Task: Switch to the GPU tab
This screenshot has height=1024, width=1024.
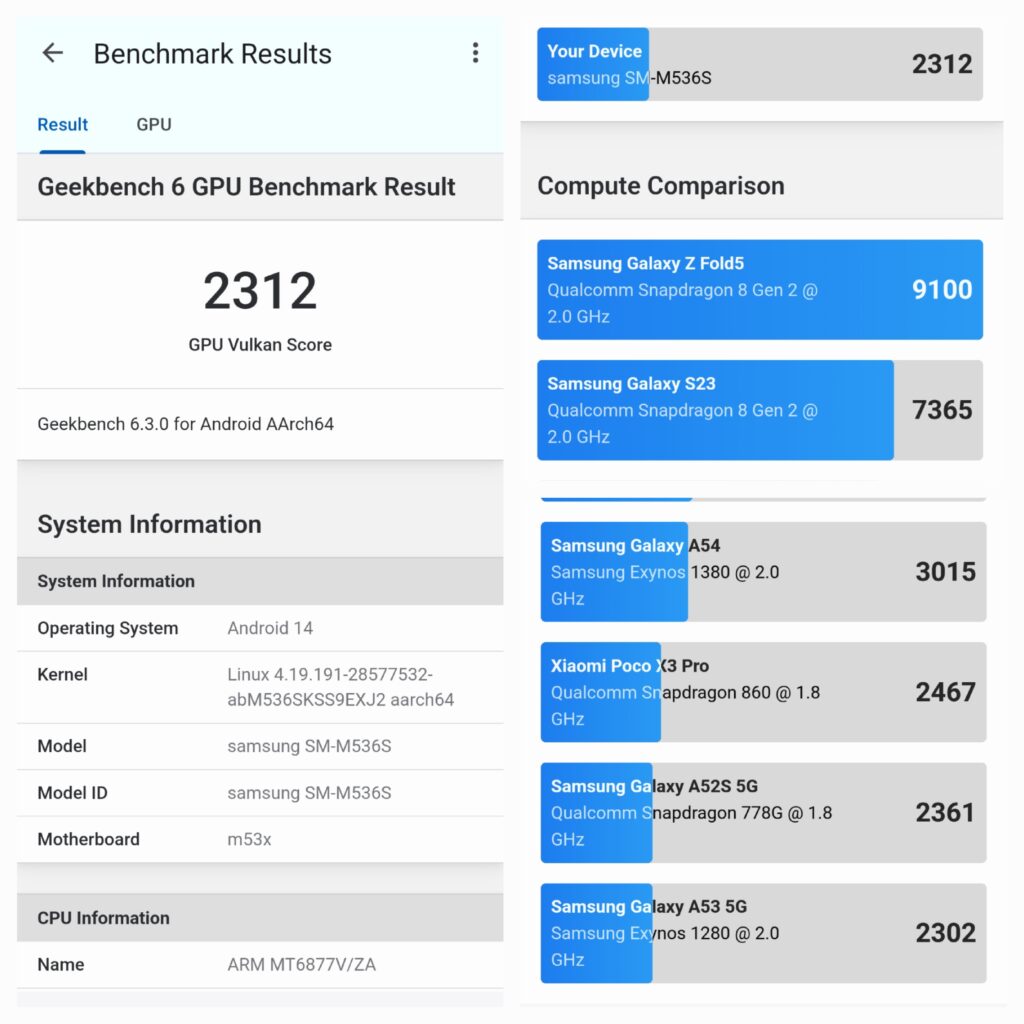Action: (153, 125)
